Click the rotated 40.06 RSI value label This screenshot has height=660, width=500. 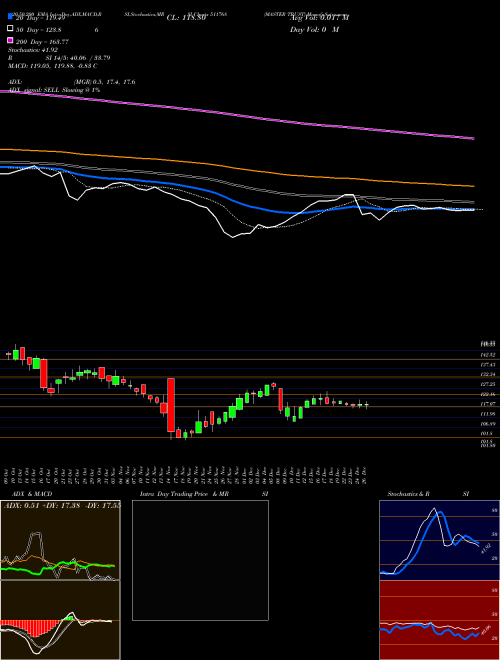(486, 630)
